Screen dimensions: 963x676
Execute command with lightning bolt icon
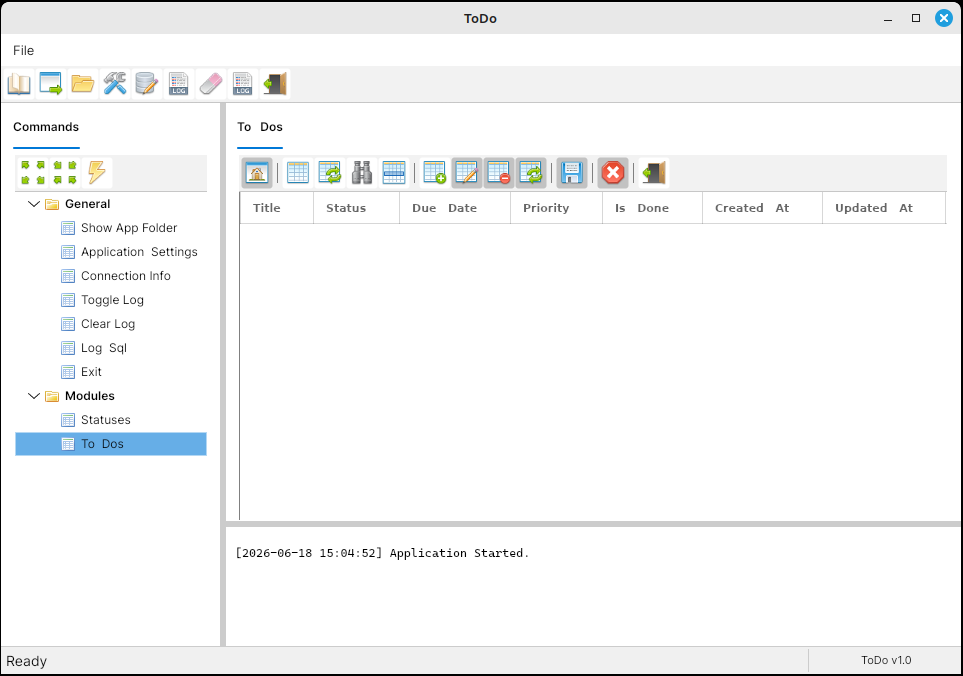(x=97, y=173)
